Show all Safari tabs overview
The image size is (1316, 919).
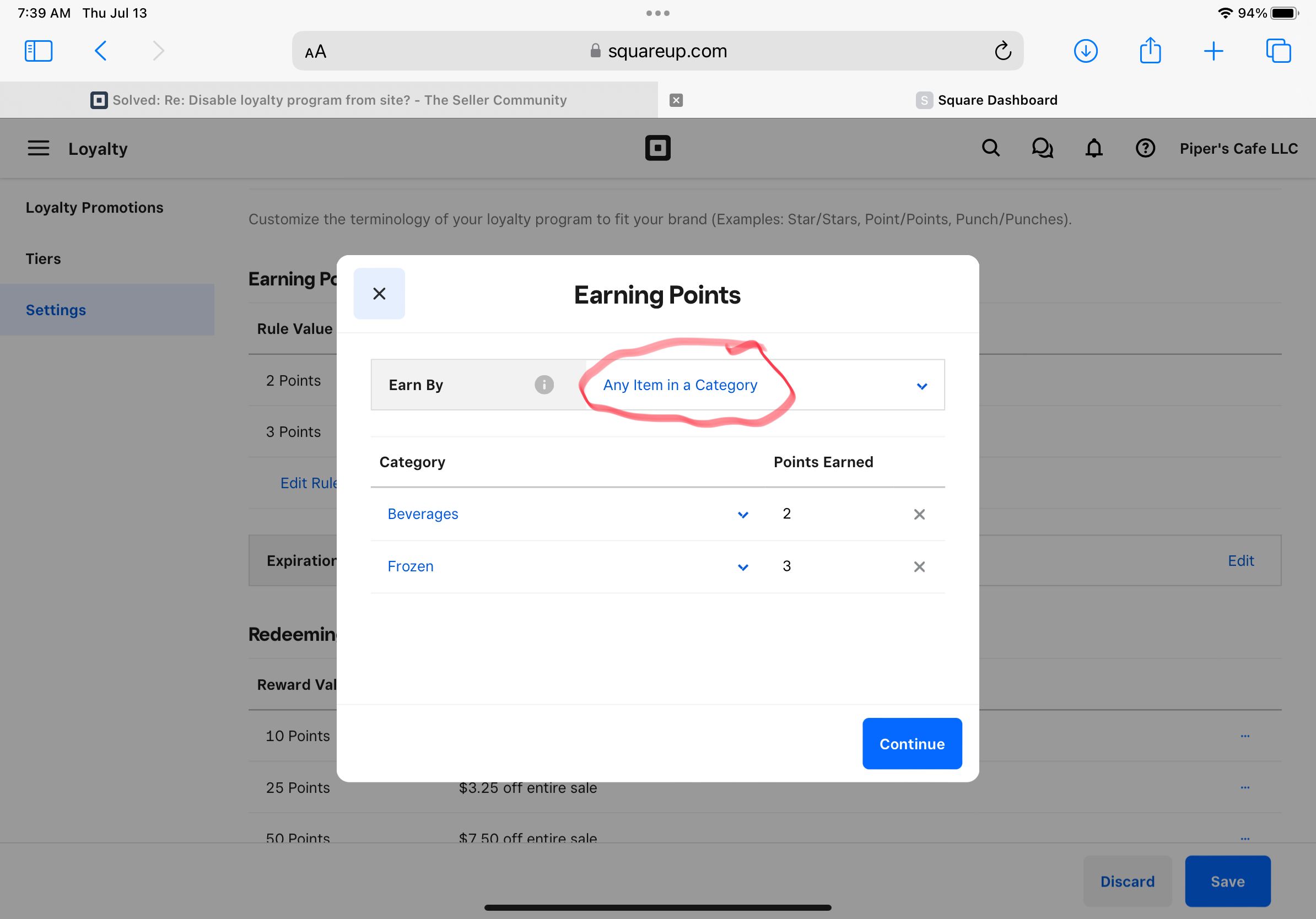tap(1278, 51)
